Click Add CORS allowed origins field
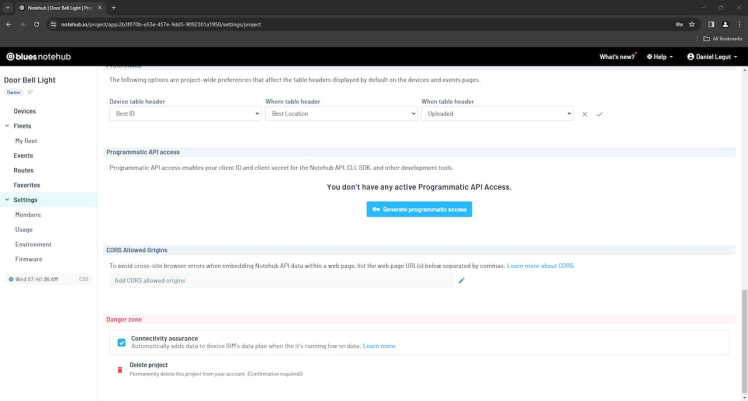 click(281, 280)
